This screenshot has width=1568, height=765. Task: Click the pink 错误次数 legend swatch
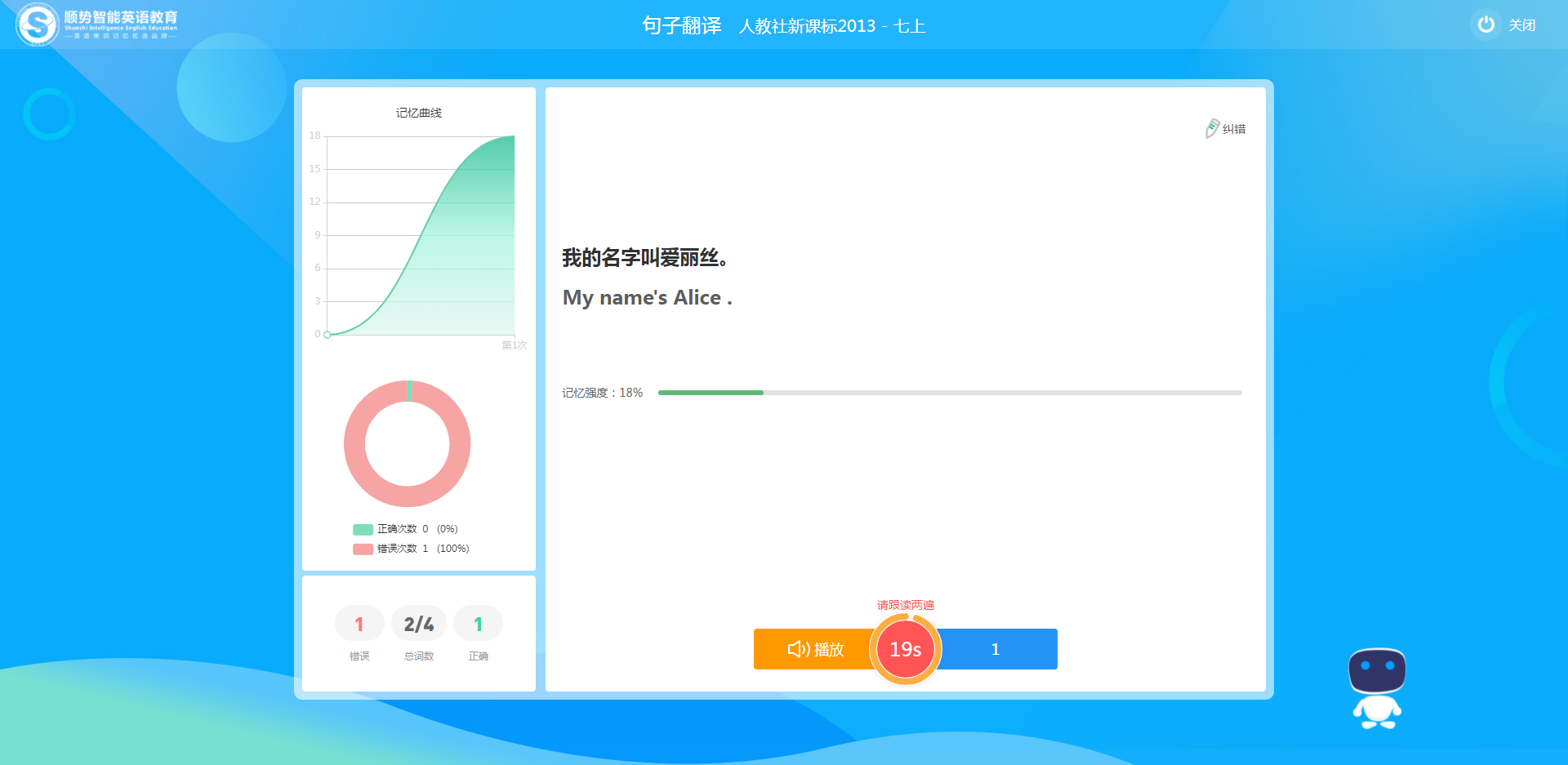(363, 549)
